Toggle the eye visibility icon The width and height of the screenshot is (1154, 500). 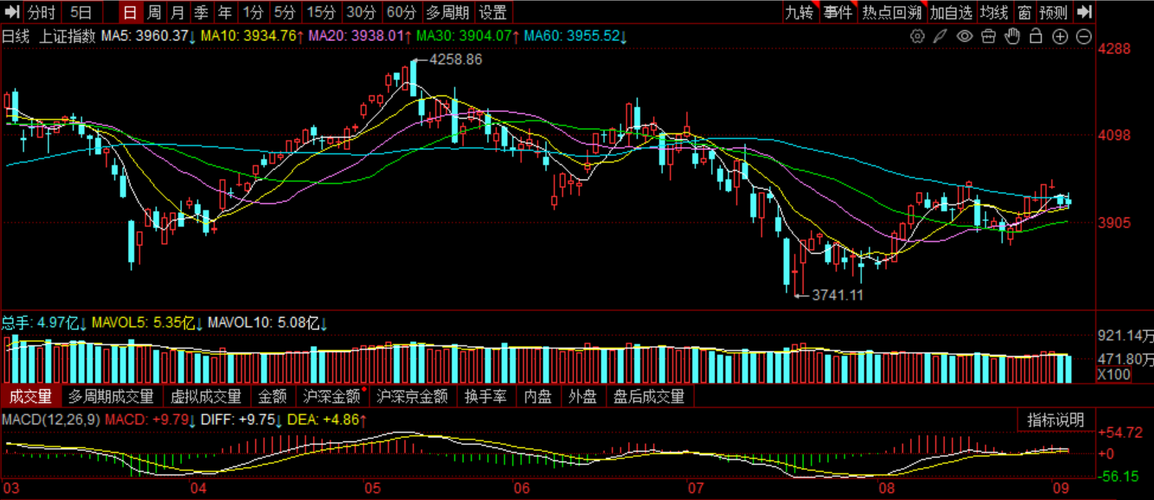point(965,36)
